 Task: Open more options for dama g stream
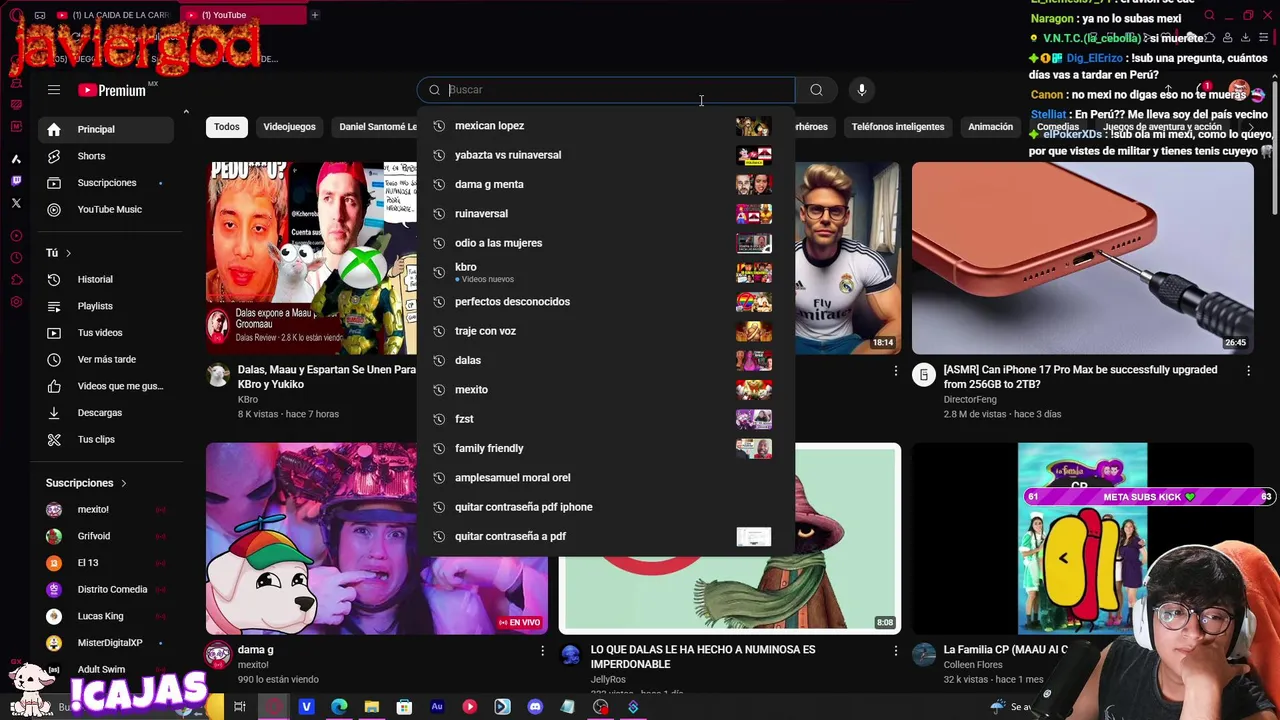coord(543,651)
